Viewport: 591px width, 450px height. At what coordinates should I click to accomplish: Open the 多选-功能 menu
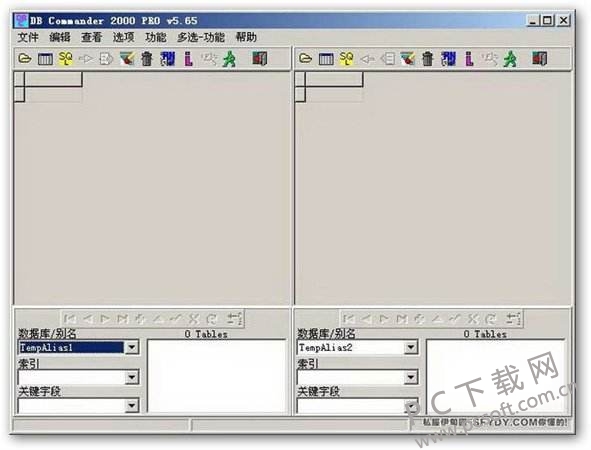(x=201, y=37)
